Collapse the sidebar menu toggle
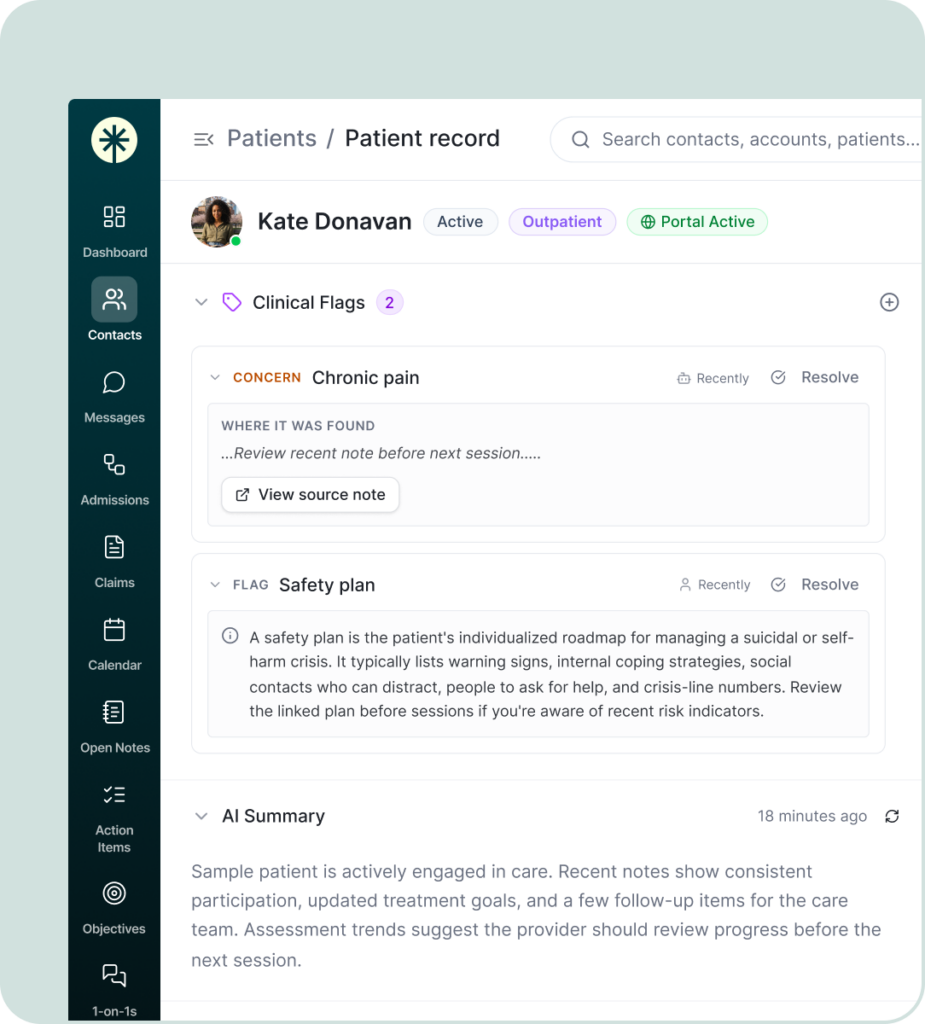The width and height of the screenshot is (925, 1024). point(203,139)
